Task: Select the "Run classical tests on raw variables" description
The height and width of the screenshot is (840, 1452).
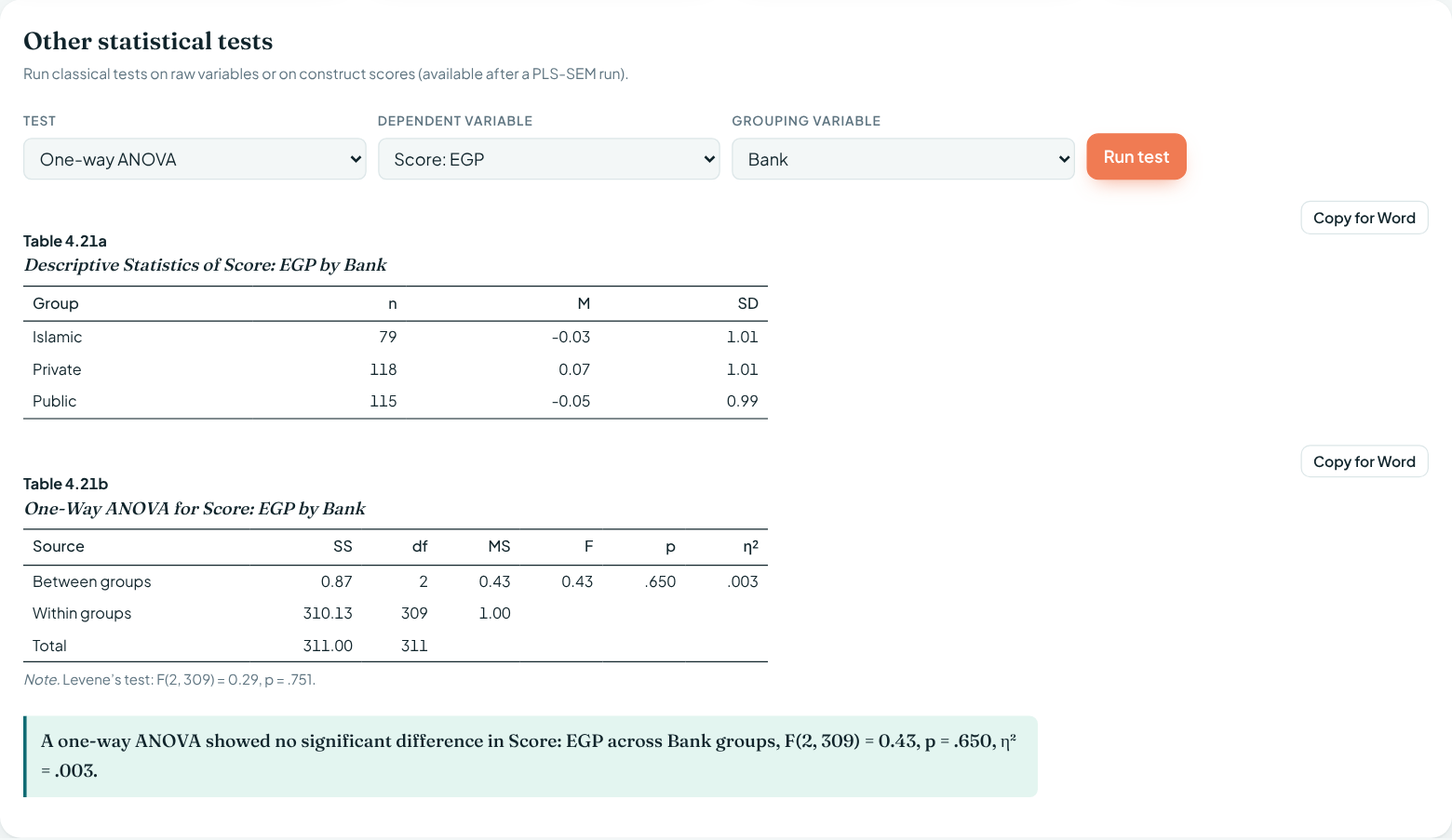Action: tap(326, 73)
